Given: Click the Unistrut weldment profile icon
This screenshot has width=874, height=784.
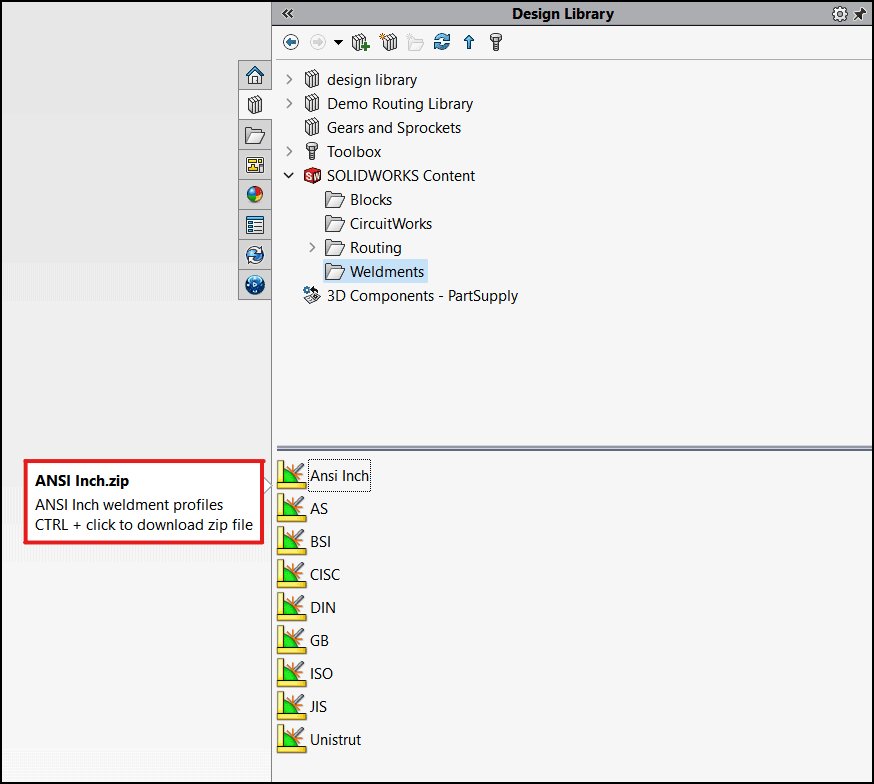Looking at the screenshot, I should tap(292, 739).
